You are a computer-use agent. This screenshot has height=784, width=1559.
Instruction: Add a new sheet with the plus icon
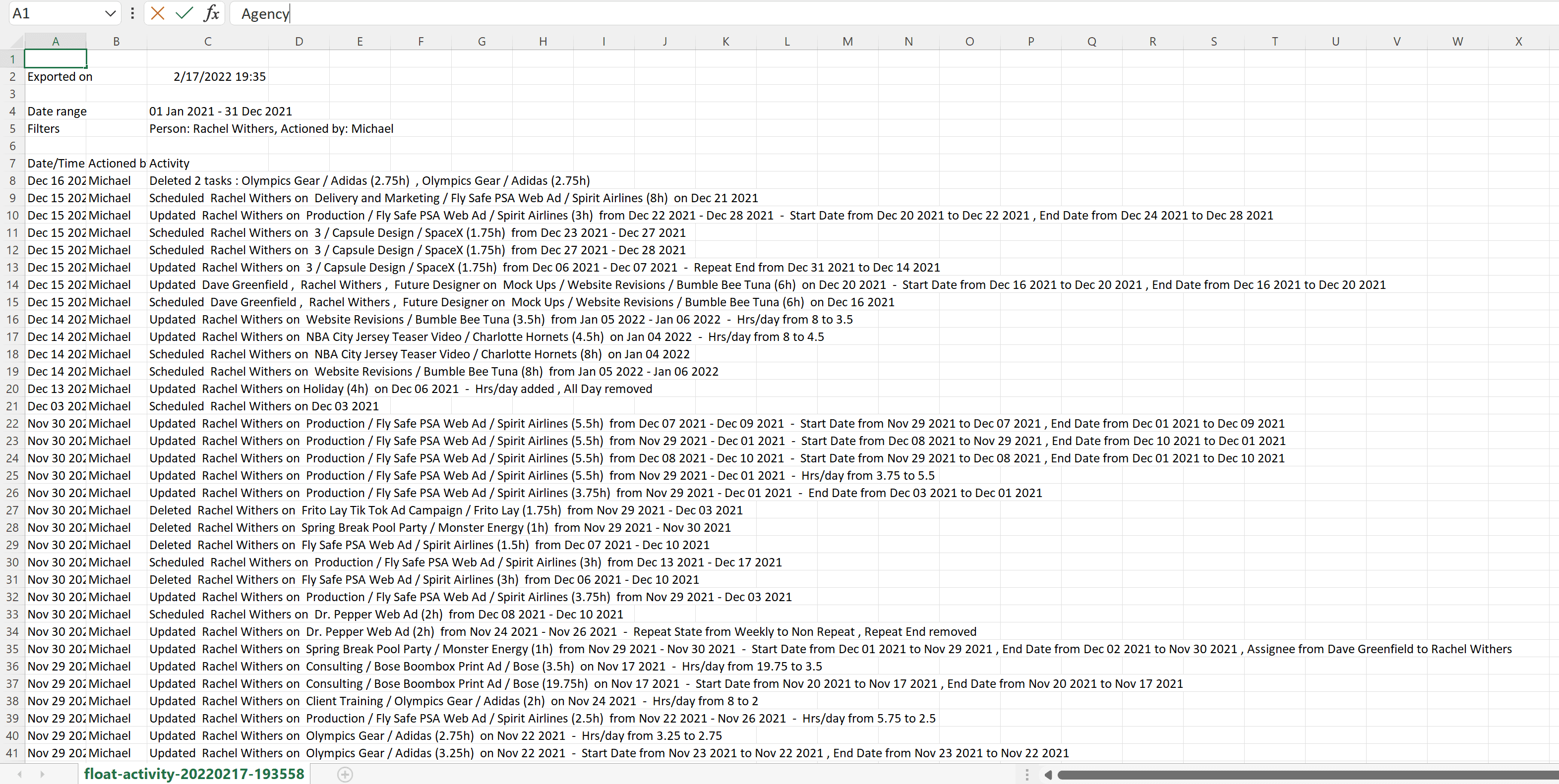click(x=345, y=774)
